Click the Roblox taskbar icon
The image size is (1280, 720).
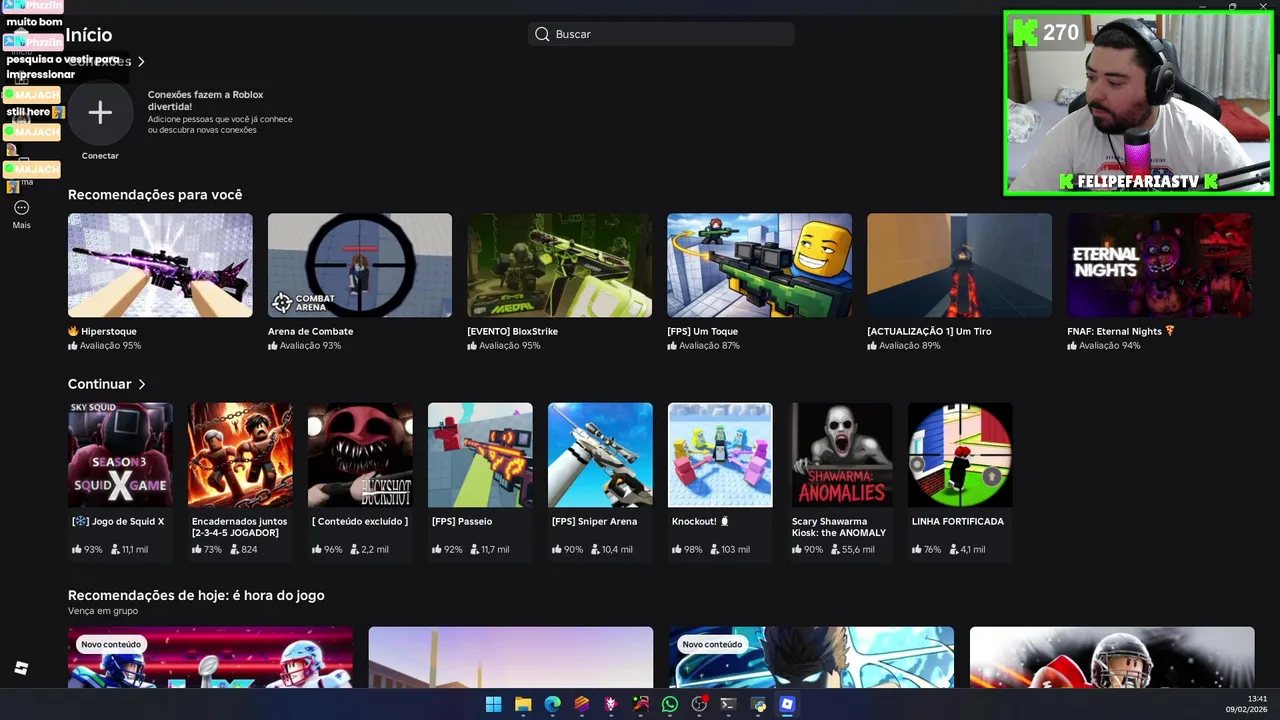(x=787, y=704)
